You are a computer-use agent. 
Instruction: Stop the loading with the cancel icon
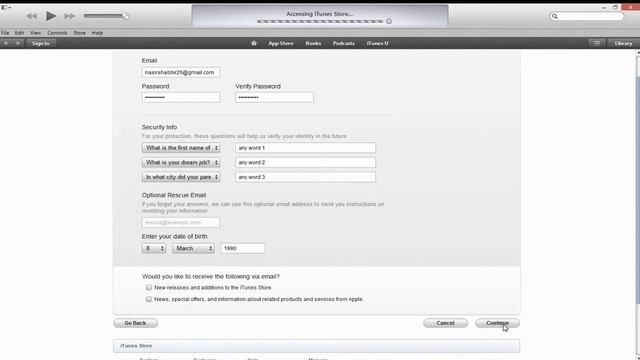pos(389,21)
